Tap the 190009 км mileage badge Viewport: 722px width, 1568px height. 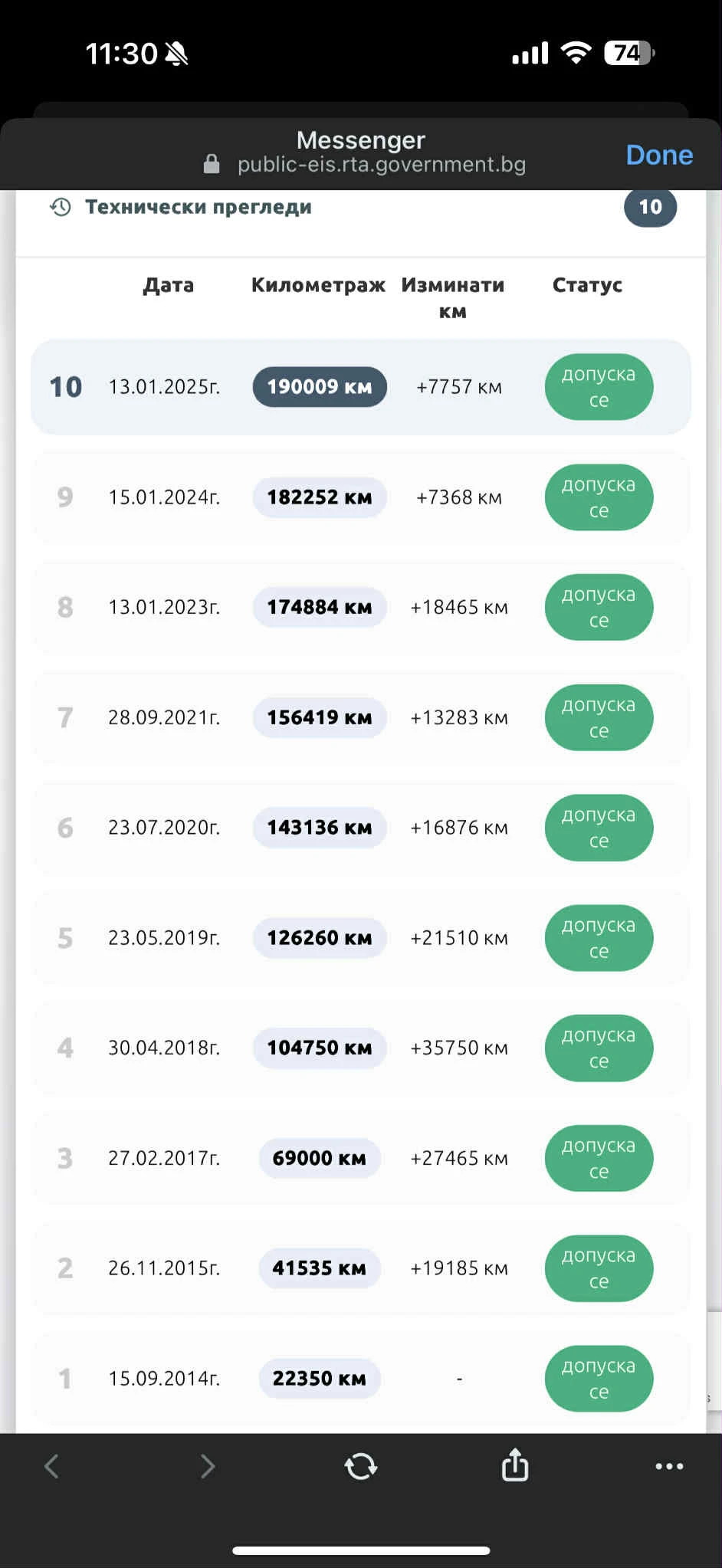coord(320,387)
